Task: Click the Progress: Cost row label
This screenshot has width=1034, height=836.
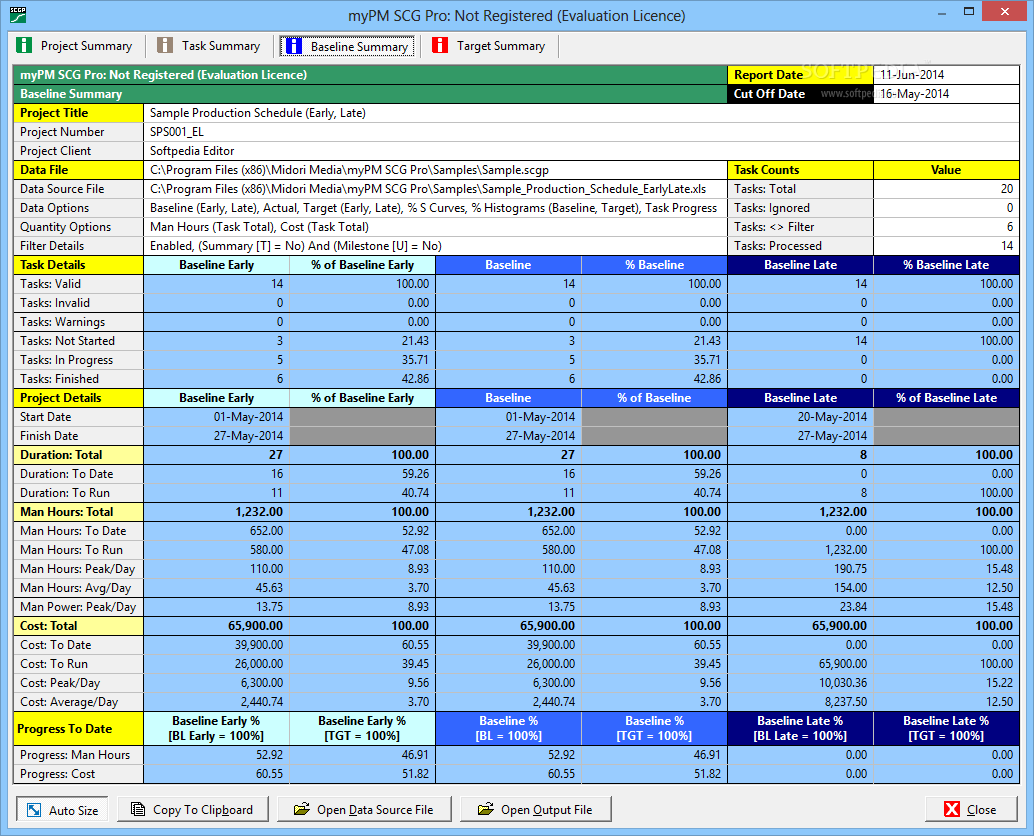Action: coord(78,774)
